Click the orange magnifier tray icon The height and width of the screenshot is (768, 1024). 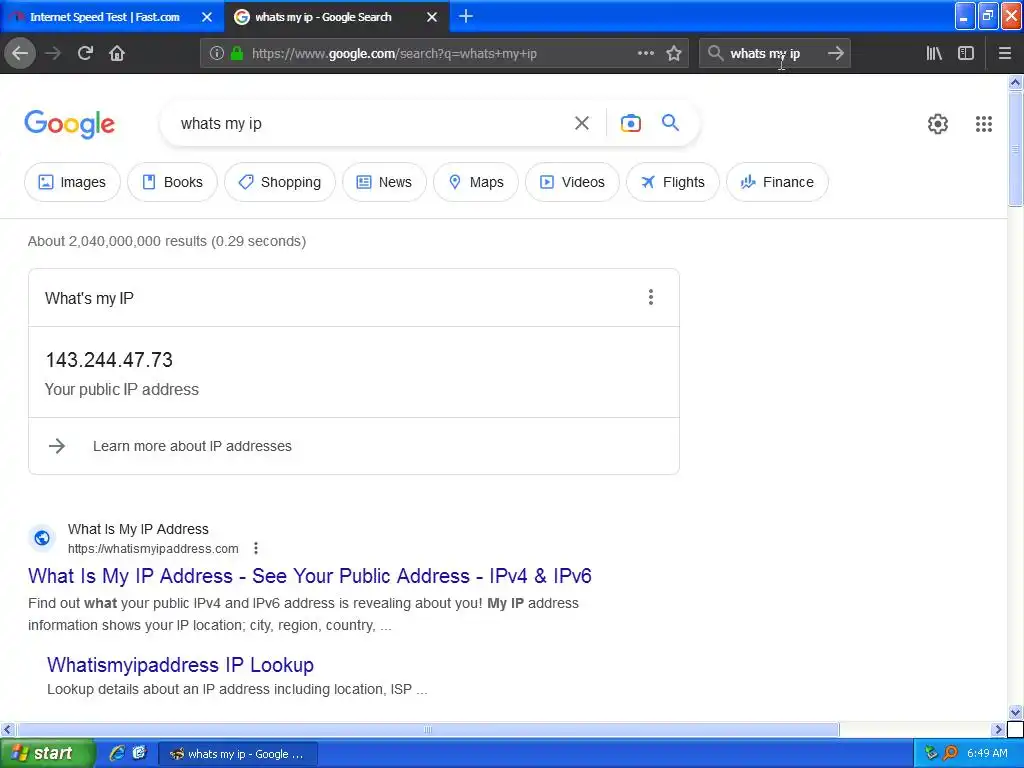pos(950,753)
